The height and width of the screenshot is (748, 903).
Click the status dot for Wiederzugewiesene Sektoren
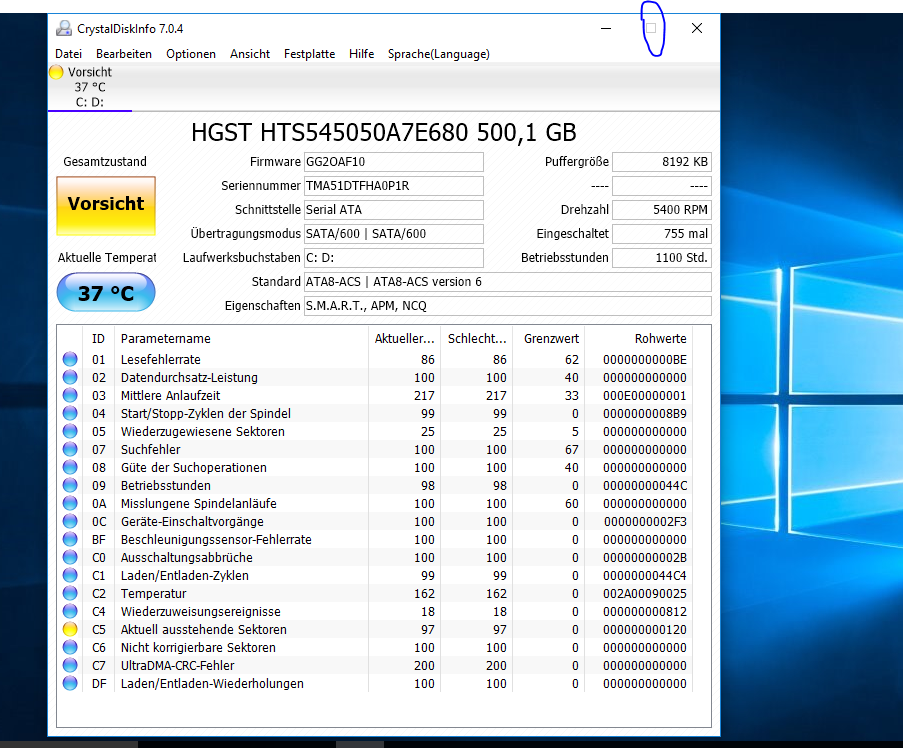(x=70, y=431)
